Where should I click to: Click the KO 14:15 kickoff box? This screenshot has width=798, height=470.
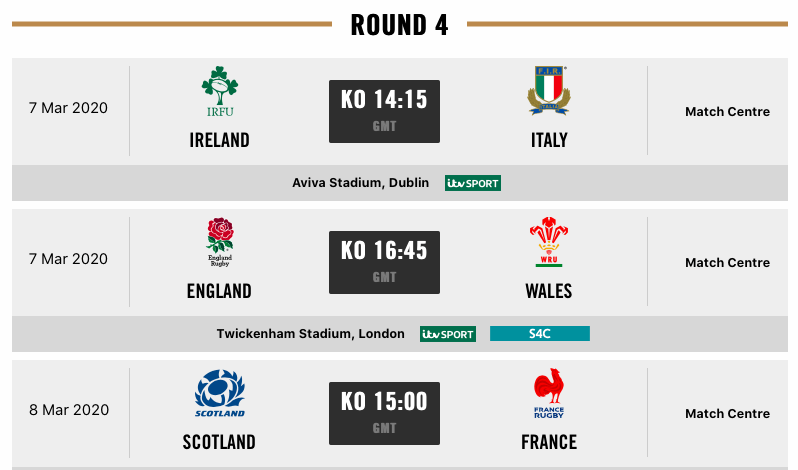pyautogui.click(x=384, y=111)
